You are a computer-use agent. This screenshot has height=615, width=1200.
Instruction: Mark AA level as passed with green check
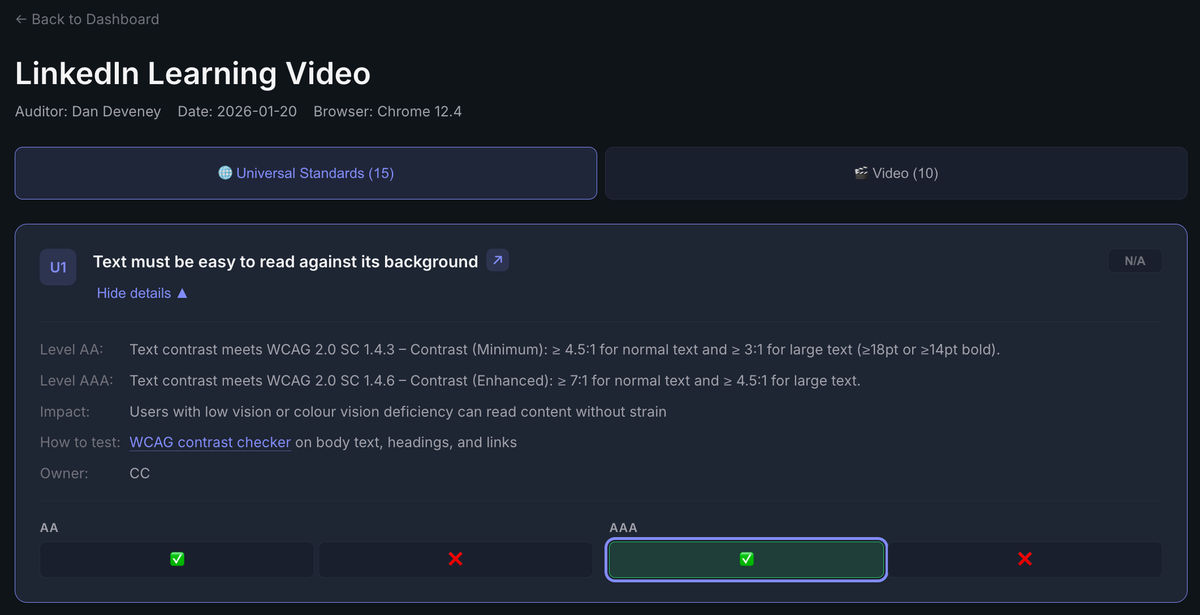tap(177, 559)
